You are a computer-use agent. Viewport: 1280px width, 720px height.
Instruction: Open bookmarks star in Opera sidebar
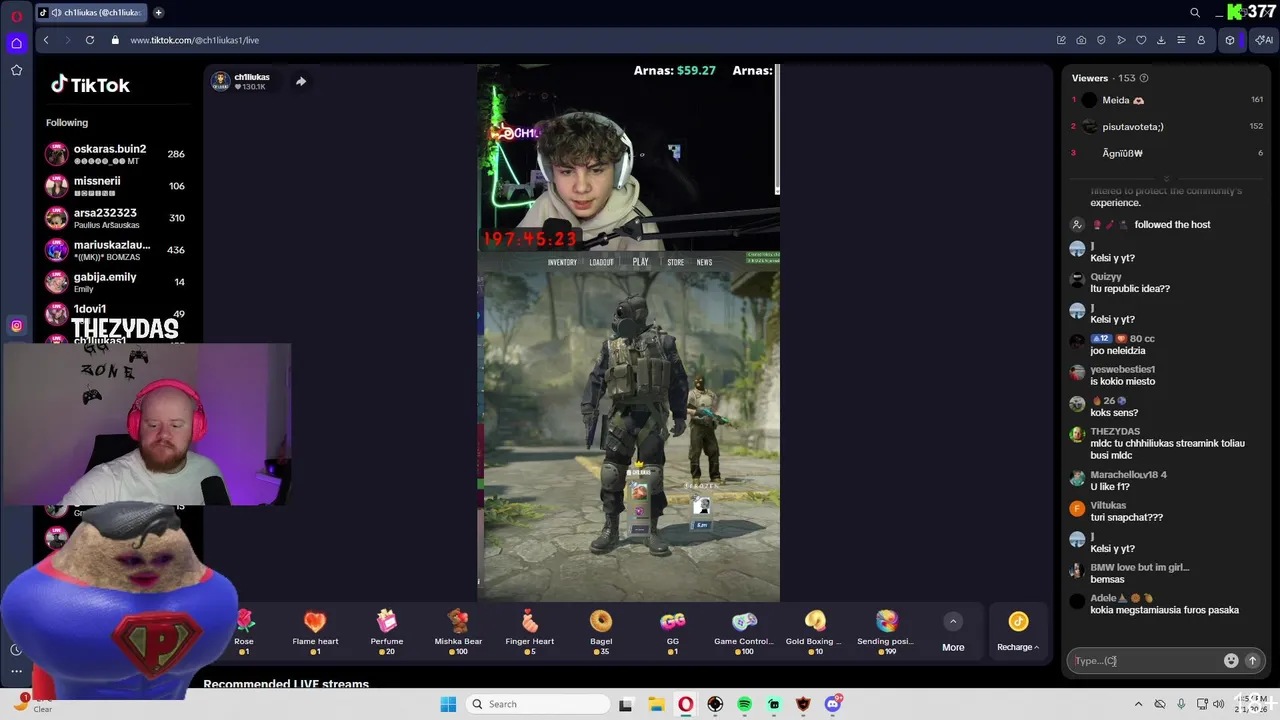[16, 70]
